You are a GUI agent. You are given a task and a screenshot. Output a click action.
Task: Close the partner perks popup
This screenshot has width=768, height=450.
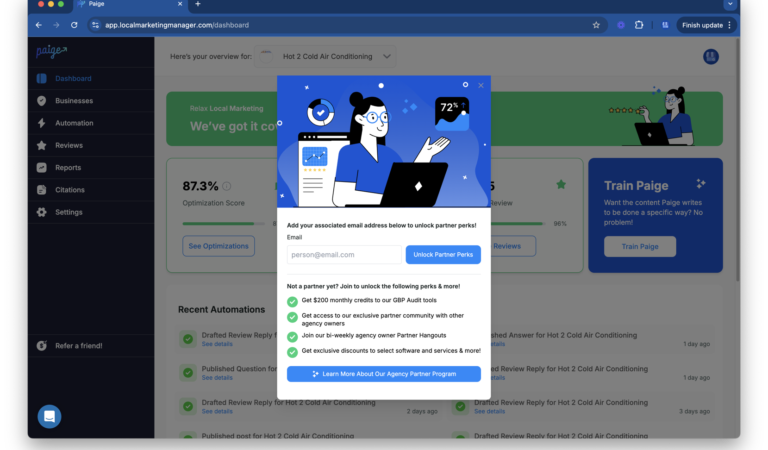pos(481,85)
